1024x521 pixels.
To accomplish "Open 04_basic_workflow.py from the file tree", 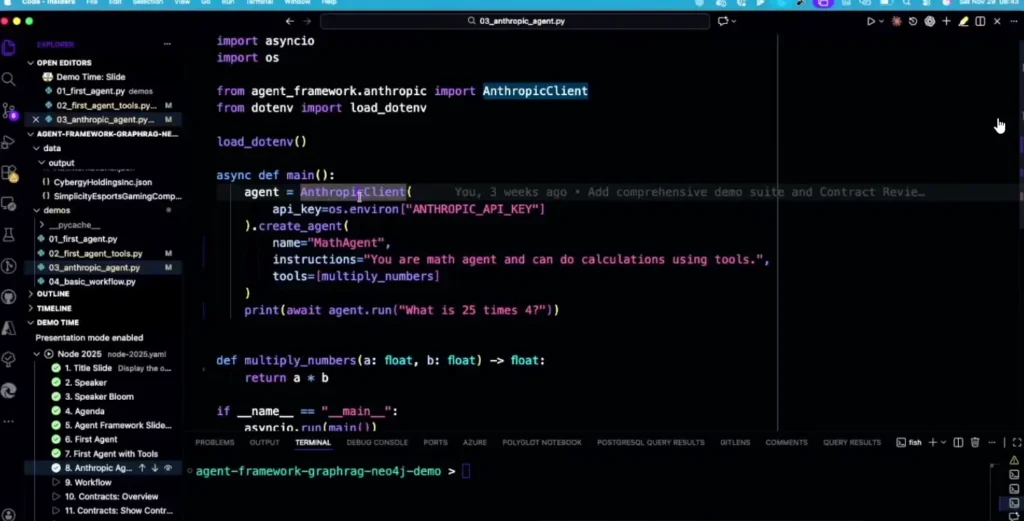I will pyautogui.click(x=92, y=282).
